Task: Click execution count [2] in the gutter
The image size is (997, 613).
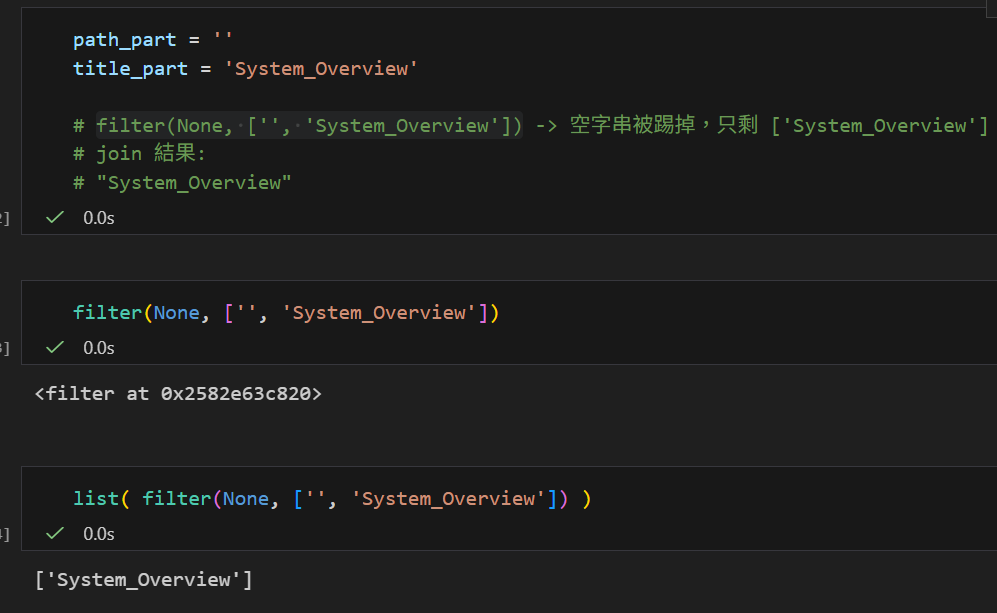Action: point(4,216)
